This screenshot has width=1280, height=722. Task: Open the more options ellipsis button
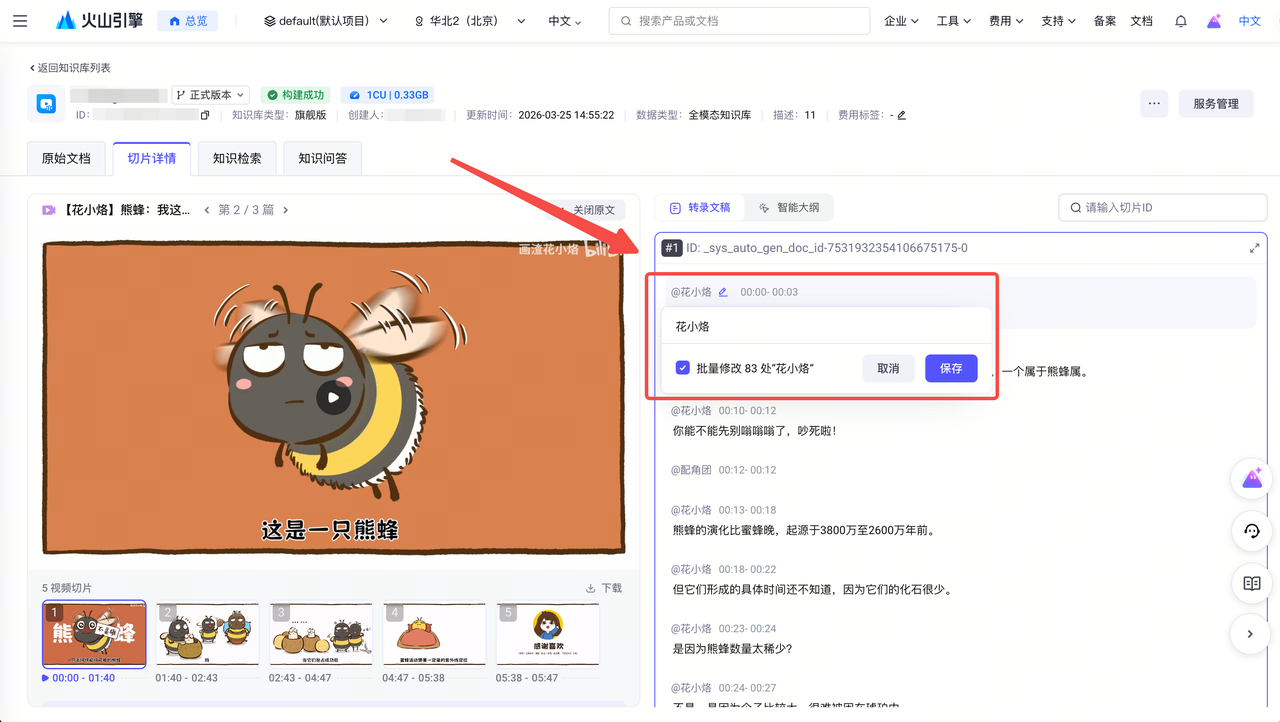coord(1154,104)
